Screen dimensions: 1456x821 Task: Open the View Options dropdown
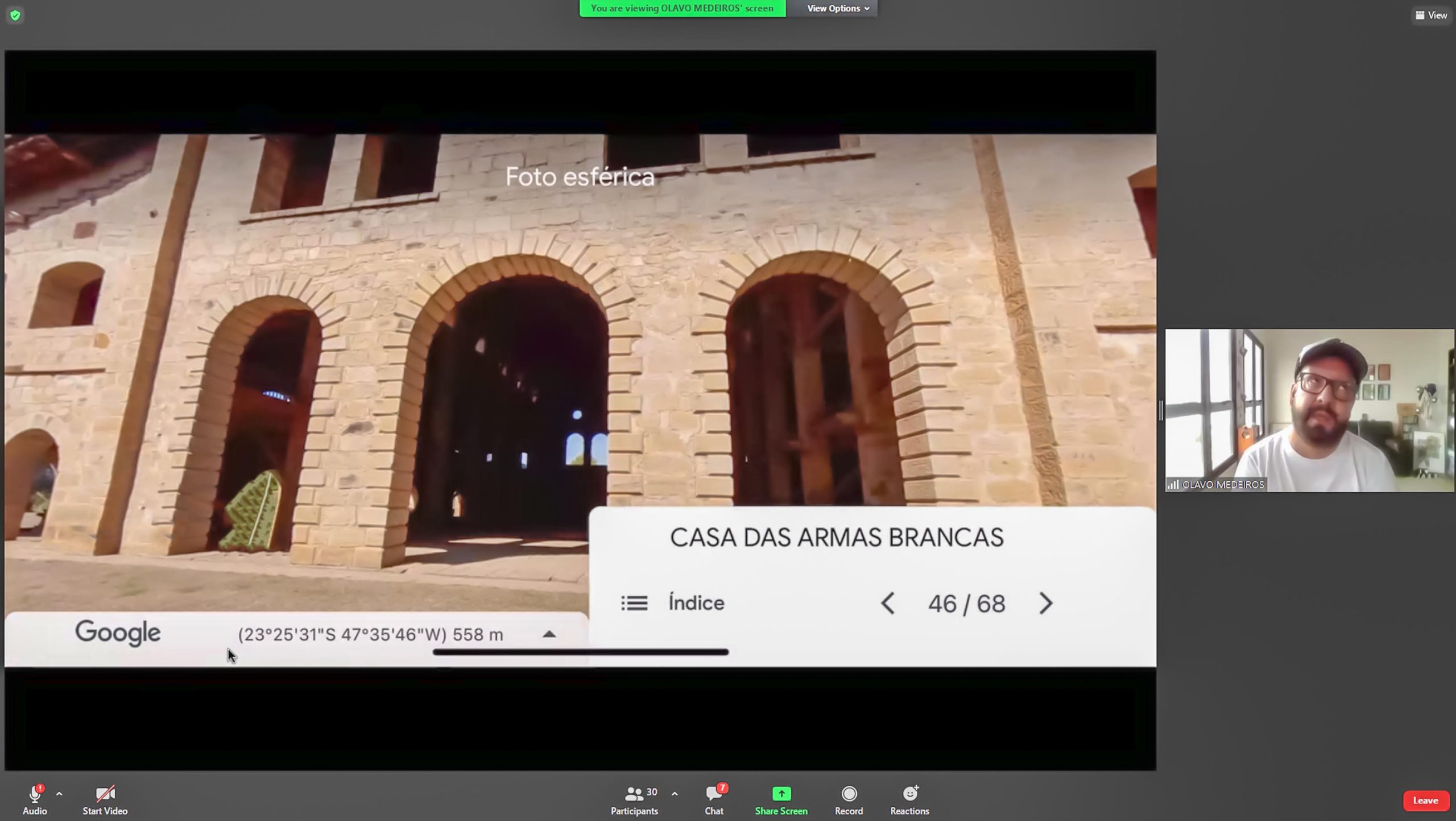point(838,9)
